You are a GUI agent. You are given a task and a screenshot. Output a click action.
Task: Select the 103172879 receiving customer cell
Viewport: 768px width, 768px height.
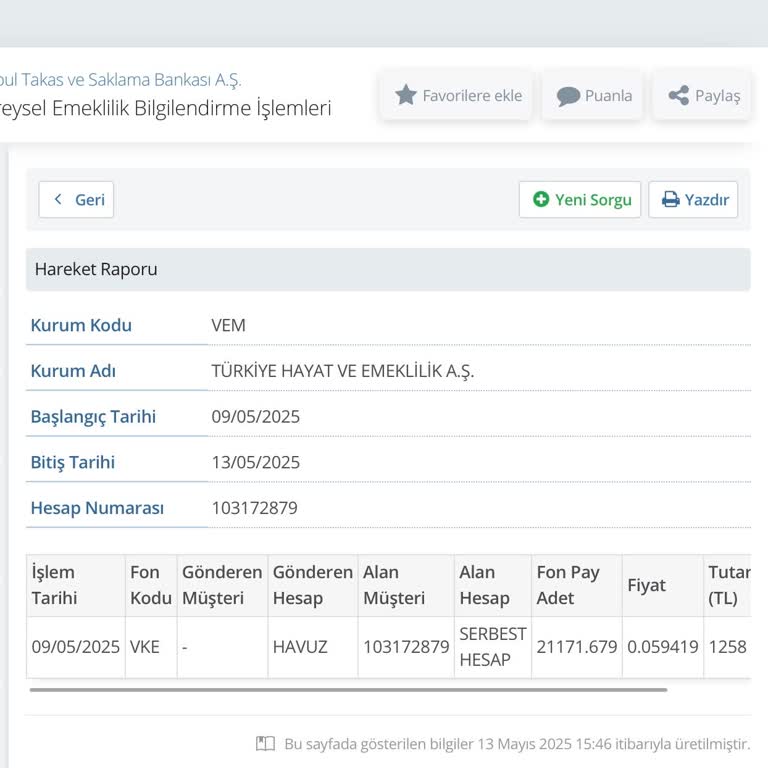[x=406, y=647]
